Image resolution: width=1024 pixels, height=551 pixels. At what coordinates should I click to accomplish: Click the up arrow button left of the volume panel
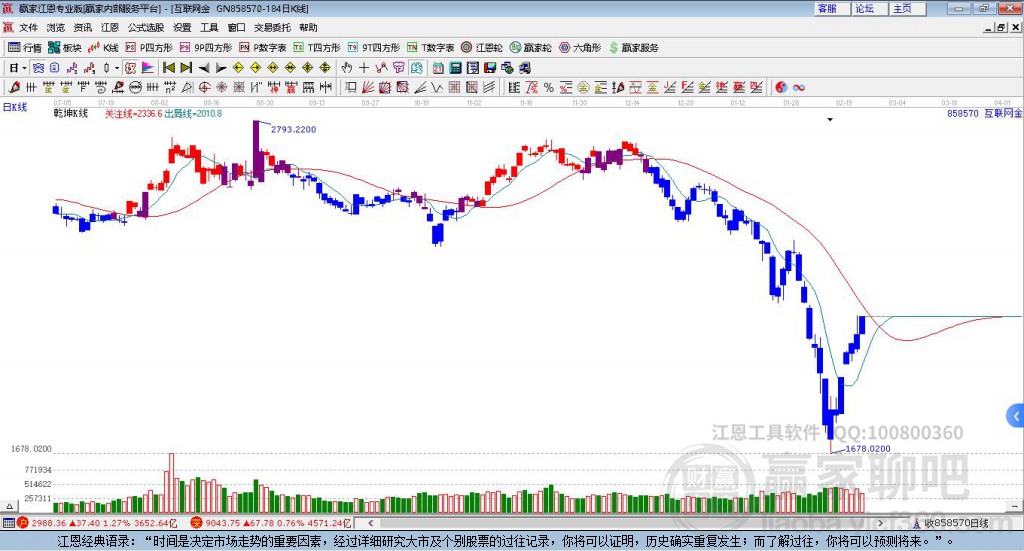pos(9,506)
